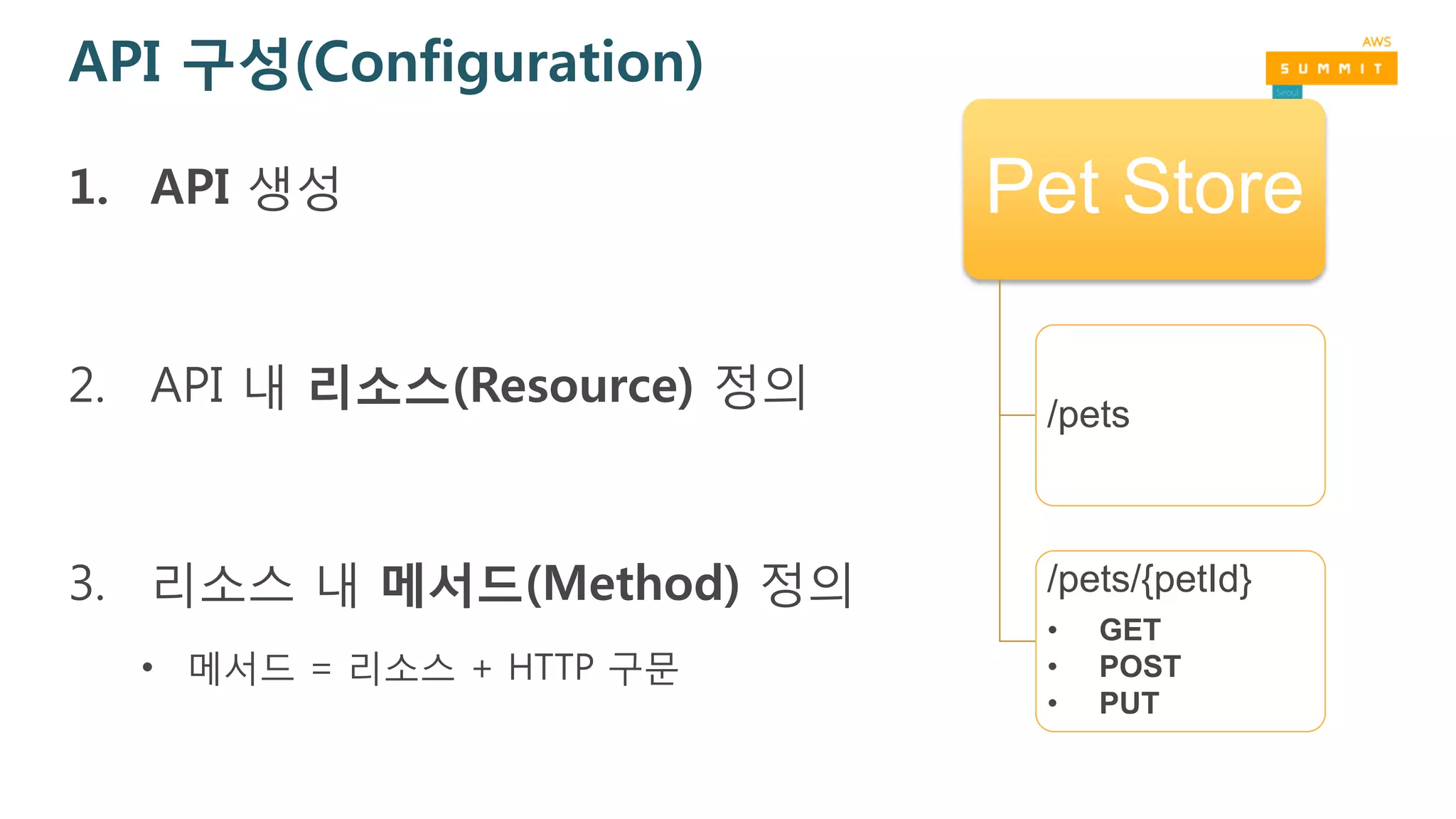
Task: Click the bold 메서드(Method) text
Action: click(x=560, y=584)
